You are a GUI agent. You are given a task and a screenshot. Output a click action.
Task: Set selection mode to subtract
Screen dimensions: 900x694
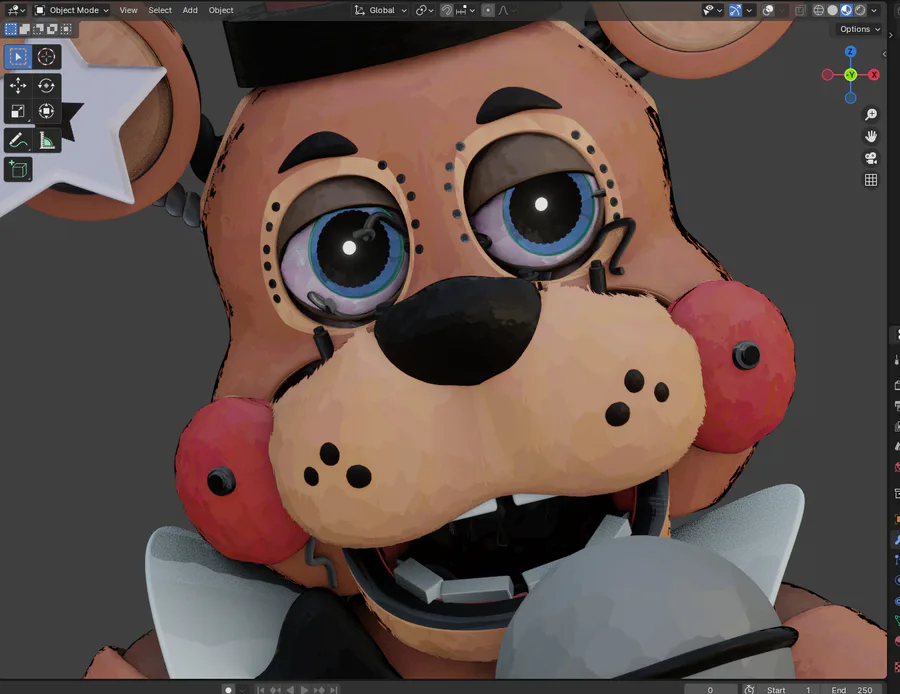coord(38,29)
